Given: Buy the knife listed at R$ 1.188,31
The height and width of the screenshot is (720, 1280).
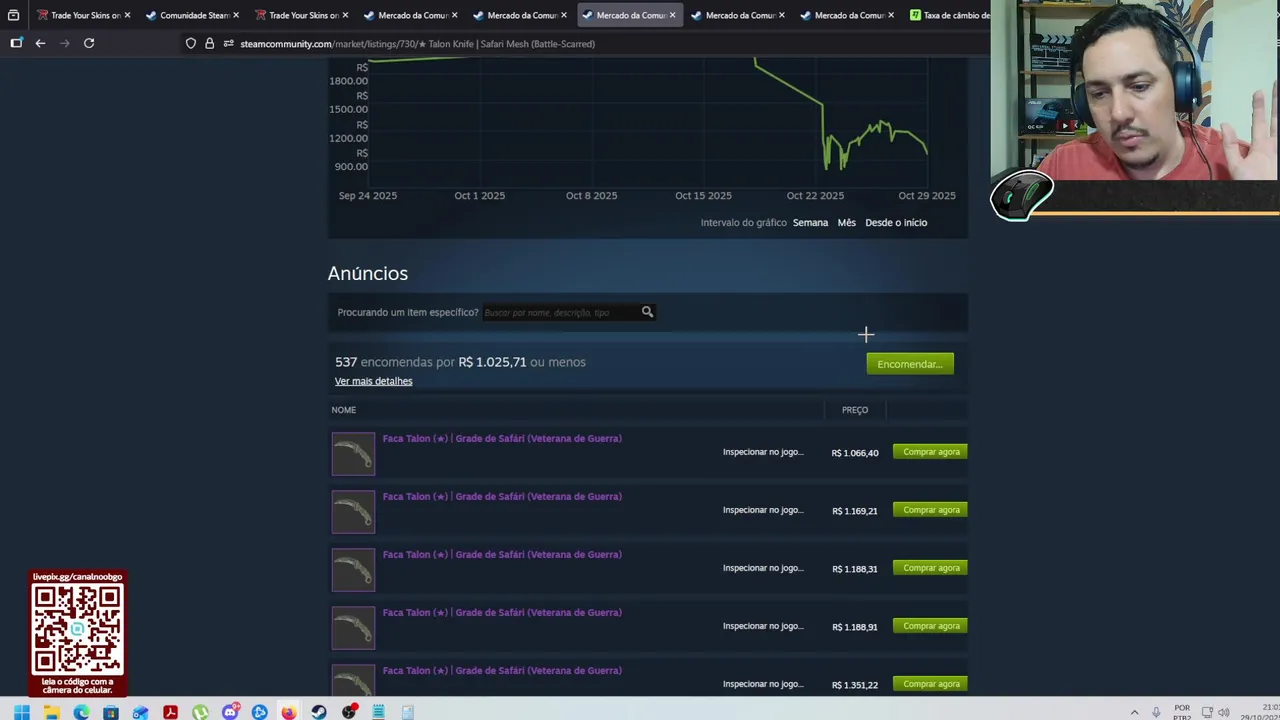Looking at the screenshot, I should (931, 568).
